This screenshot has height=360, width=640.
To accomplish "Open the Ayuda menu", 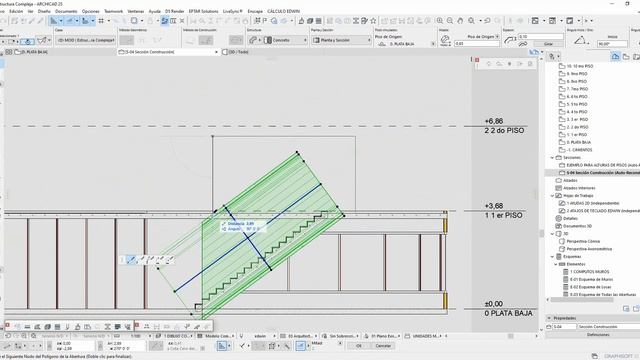I will (x=154, y=11).
